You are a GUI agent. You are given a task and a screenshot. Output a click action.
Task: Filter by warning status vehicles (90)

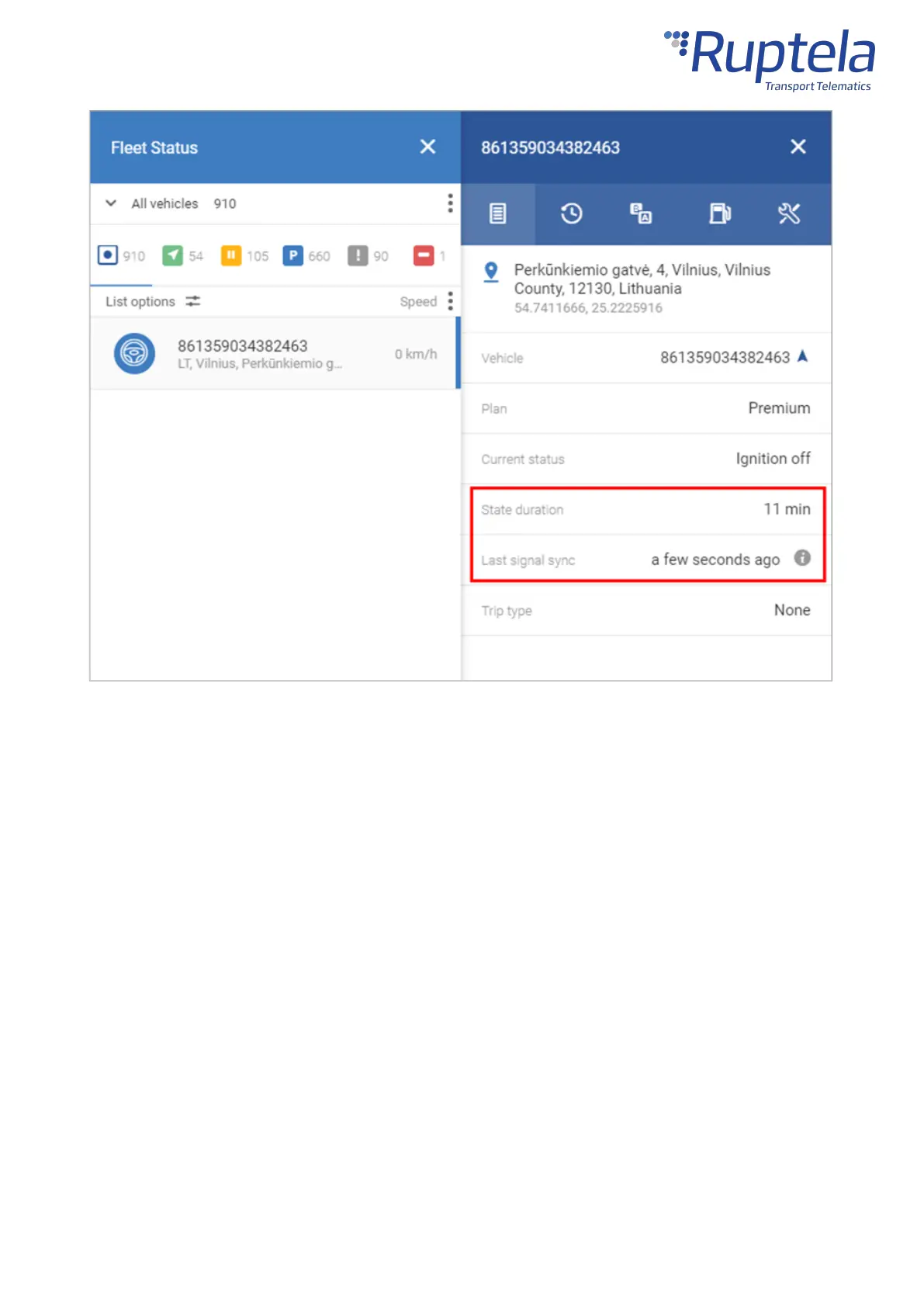369,255
